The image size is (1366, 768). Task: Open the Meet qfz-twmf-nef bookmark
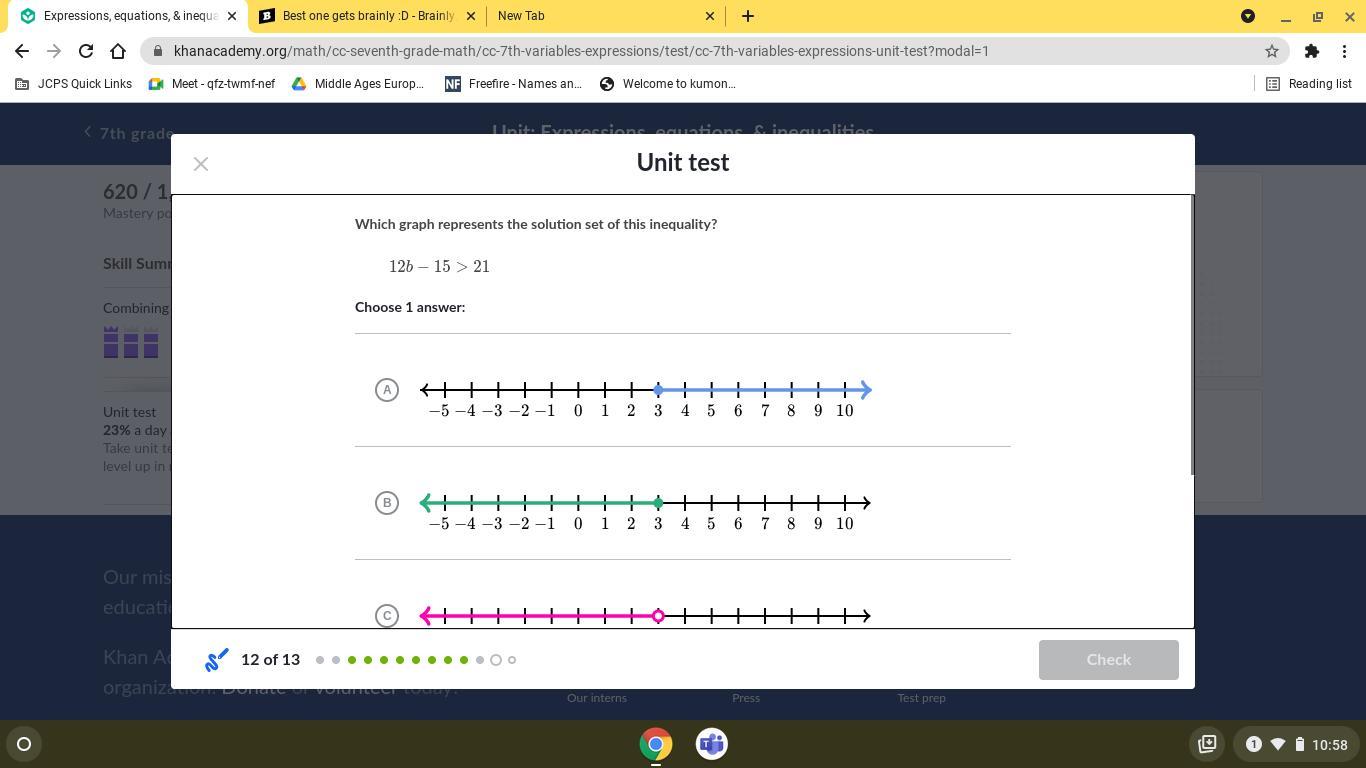211,84
